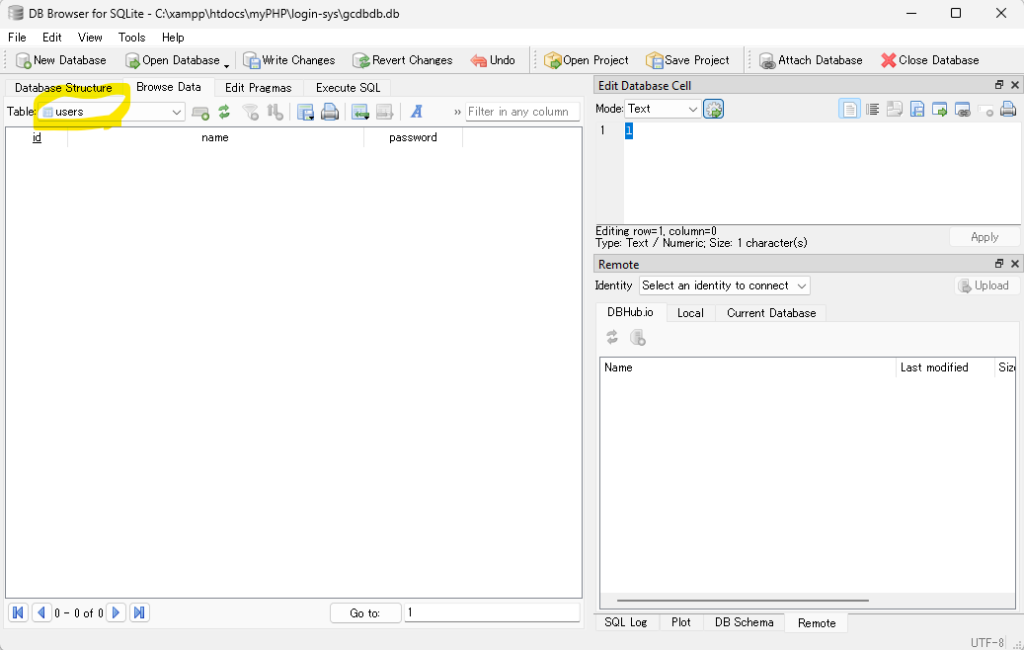Switch to the Database Structure tab
The height and width of the screenshot is (650, 1024).
point(64,88)
